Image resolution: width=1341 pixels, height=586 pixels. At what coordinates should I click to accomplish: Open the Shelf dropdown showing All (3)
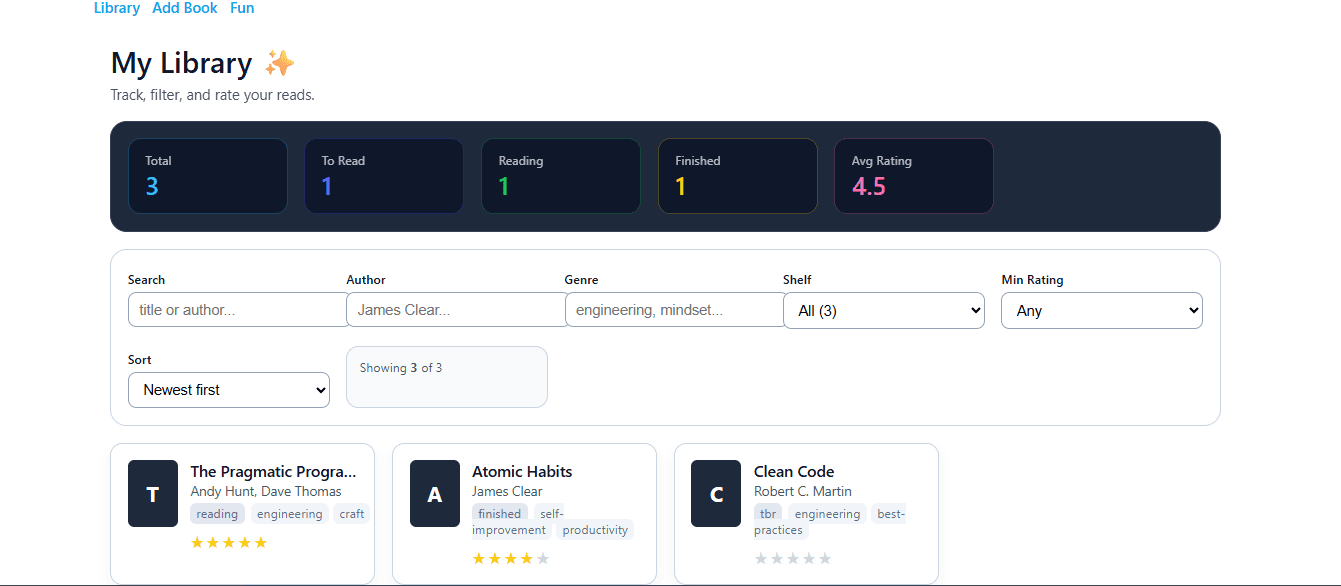point(883,311)
